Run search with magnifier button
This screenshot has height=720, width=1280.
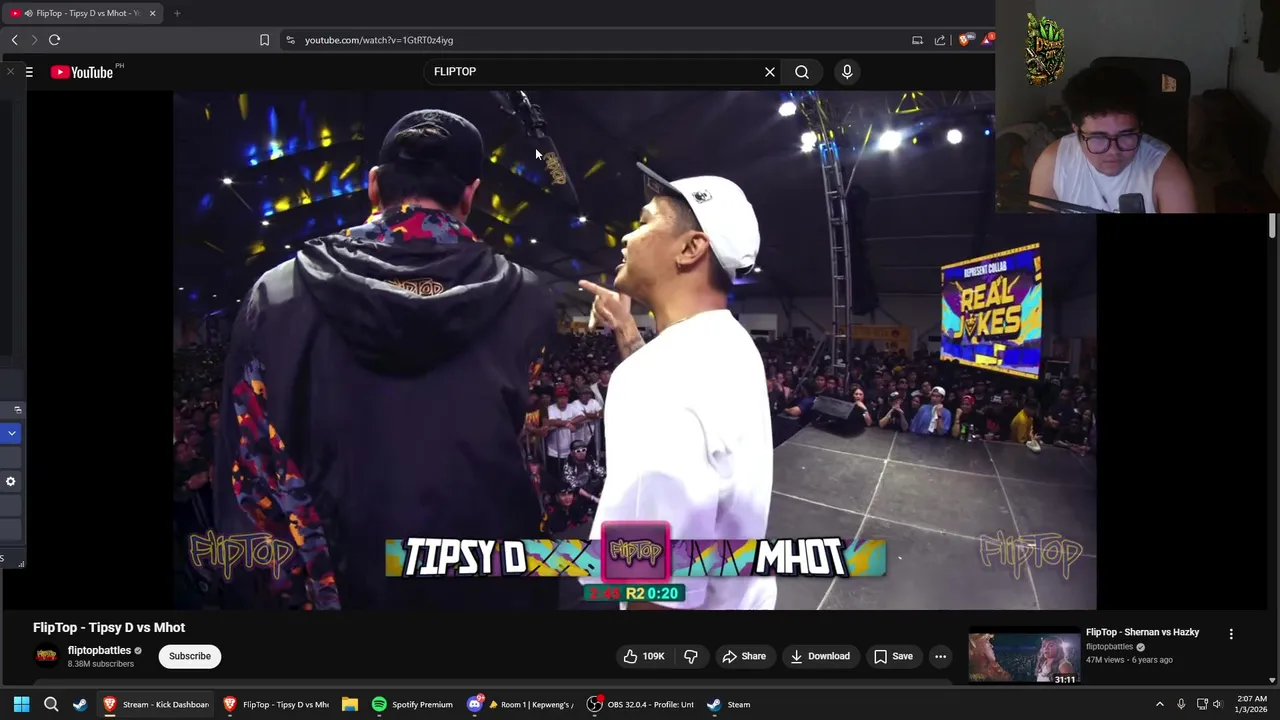coord(802,72)
